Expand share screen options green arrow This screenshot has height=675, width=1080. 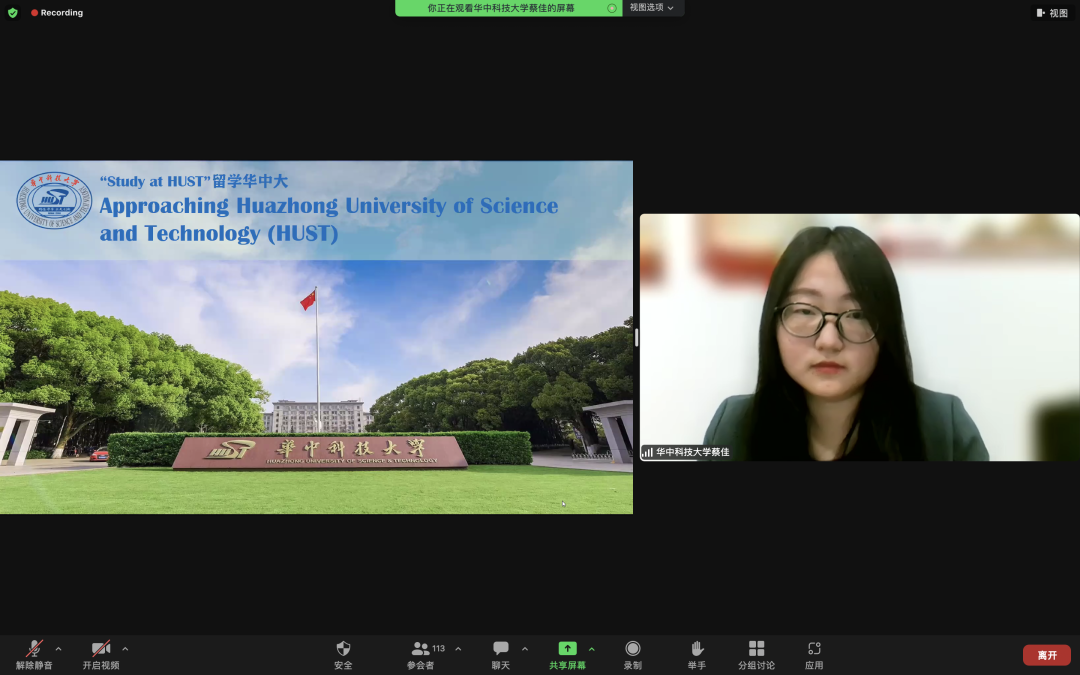click(x=592, y=649)
